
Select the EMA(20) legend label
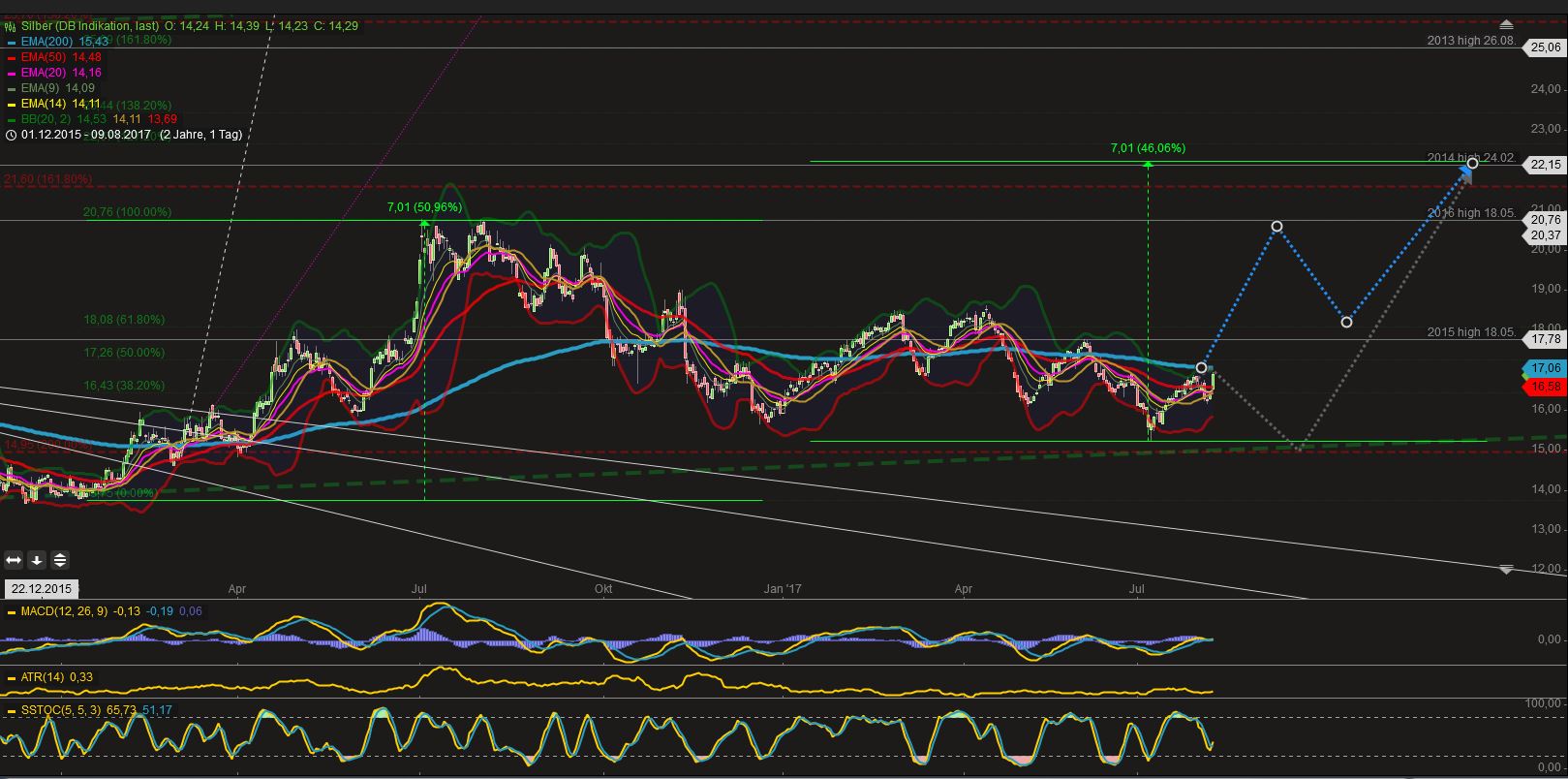coord(46,73)
